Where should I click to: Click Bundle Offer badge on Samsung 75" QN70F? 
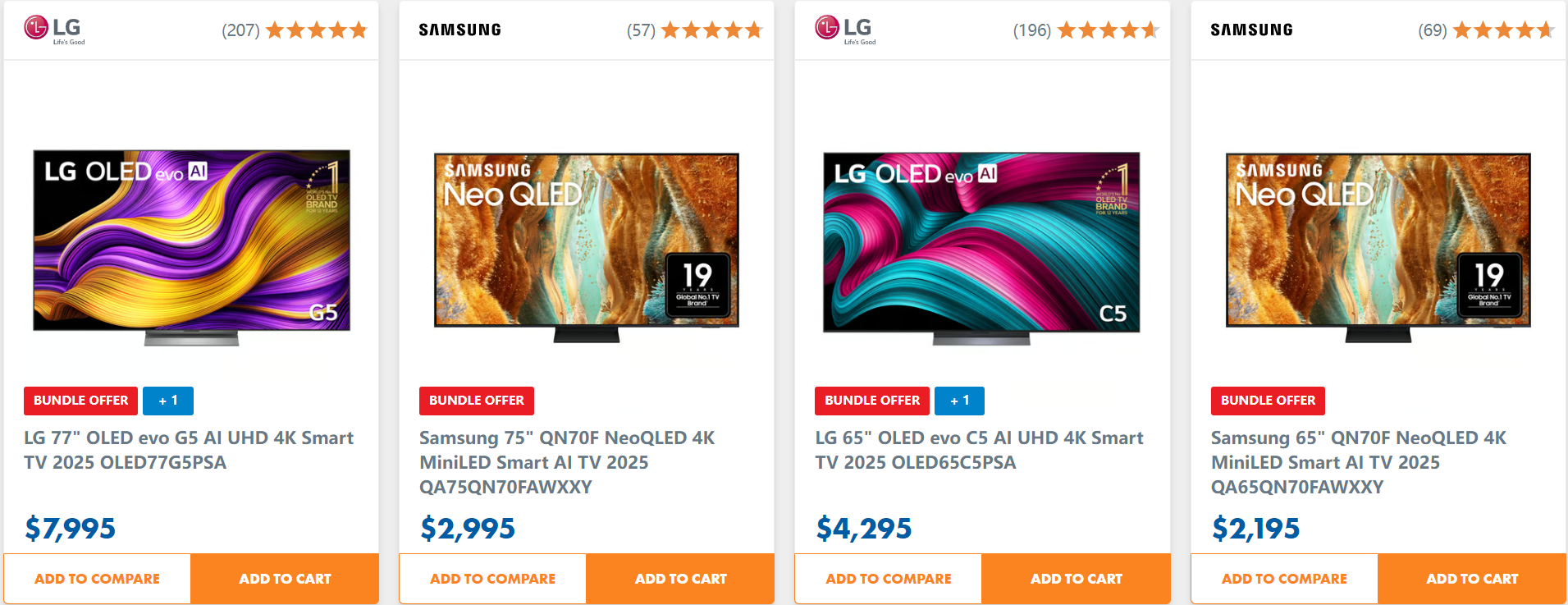(x=476, y=401)
